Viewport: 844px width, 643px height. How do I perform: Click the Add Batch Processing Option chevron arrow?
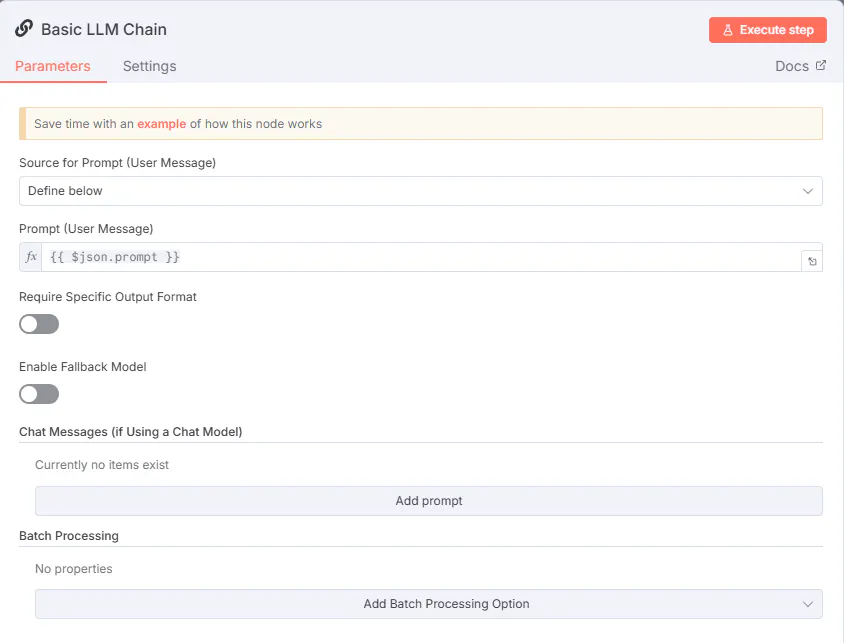point(808,604)
